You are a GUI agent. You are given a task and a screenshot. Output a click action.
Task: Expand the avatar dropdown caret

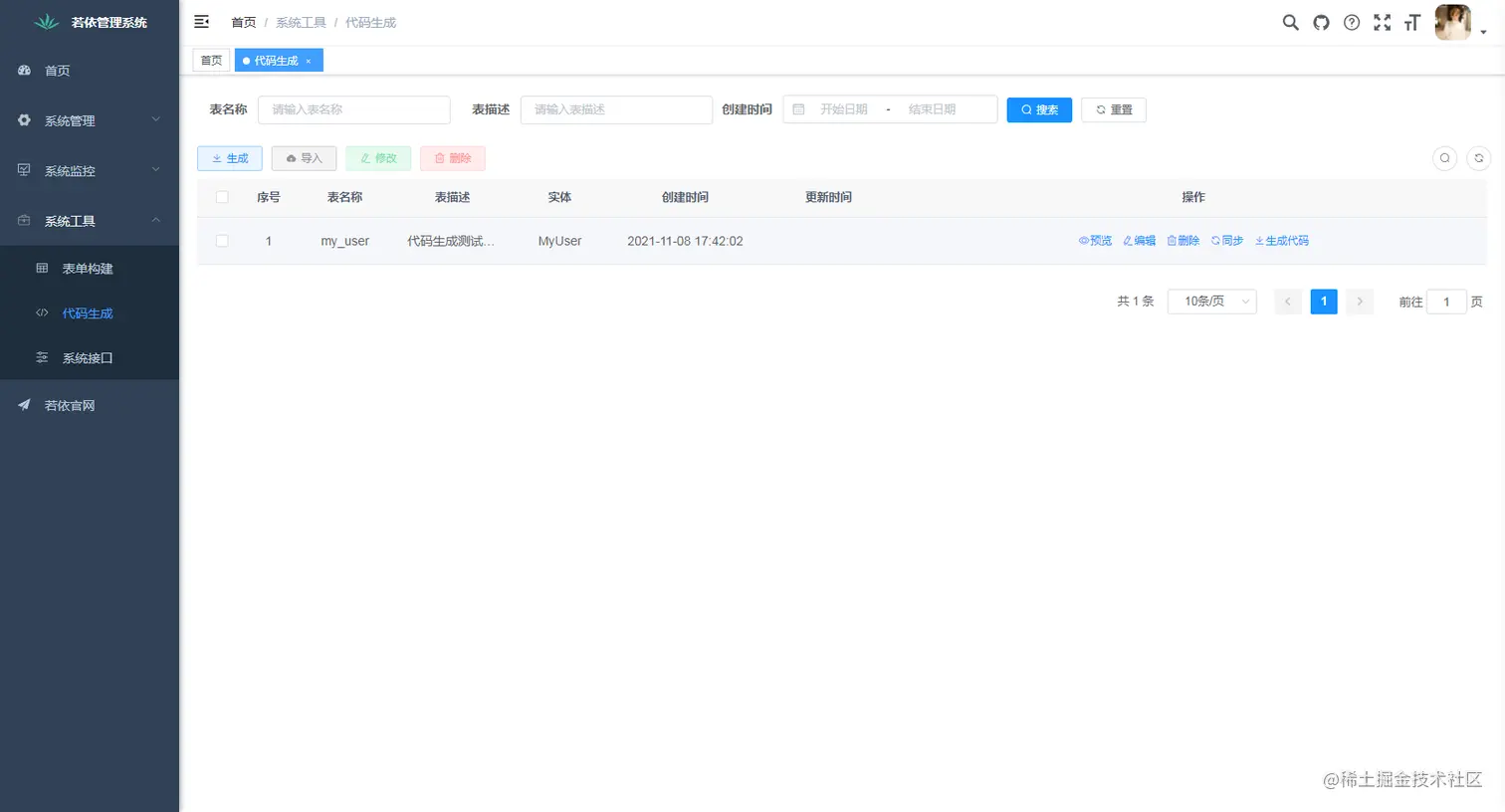(x=1483, y=33)
